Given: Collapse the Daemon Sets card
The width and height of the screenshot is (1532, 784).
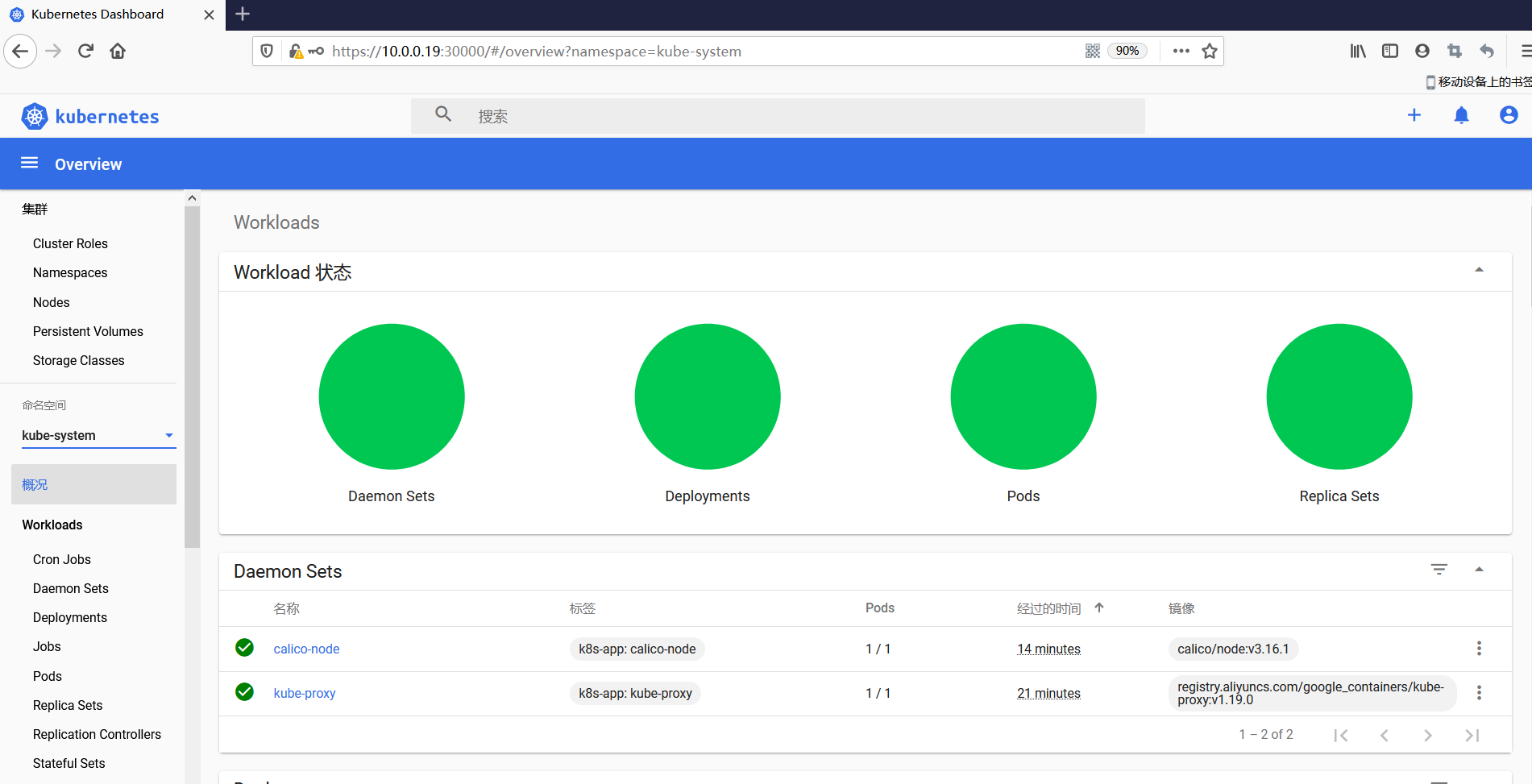Looking at the screenshot, I should coord(1479,570).
